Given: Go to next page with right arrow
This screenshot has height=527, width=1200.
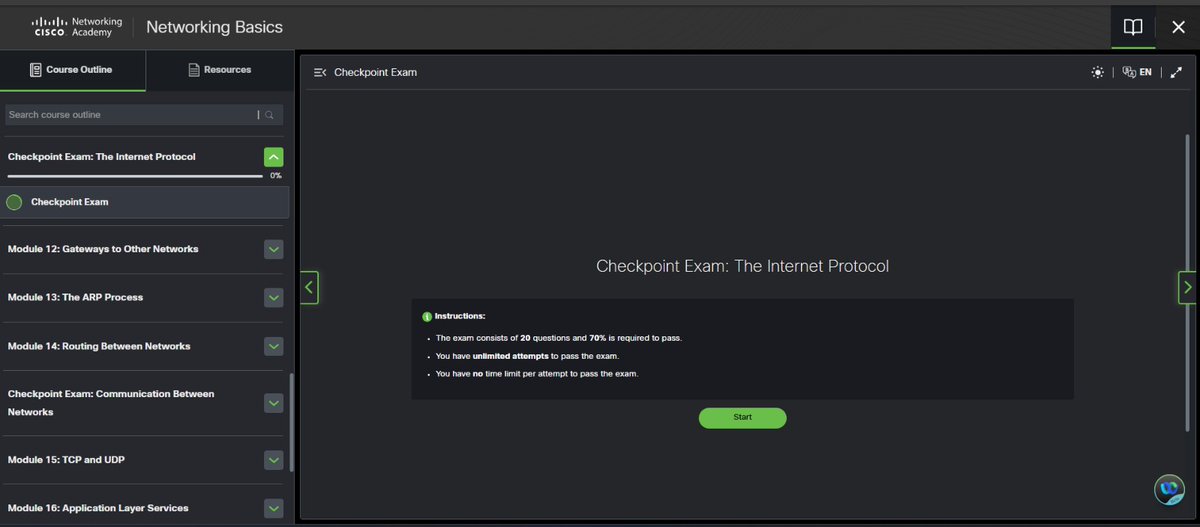Looking at the screenshot, I should [x=1187, y=288].
